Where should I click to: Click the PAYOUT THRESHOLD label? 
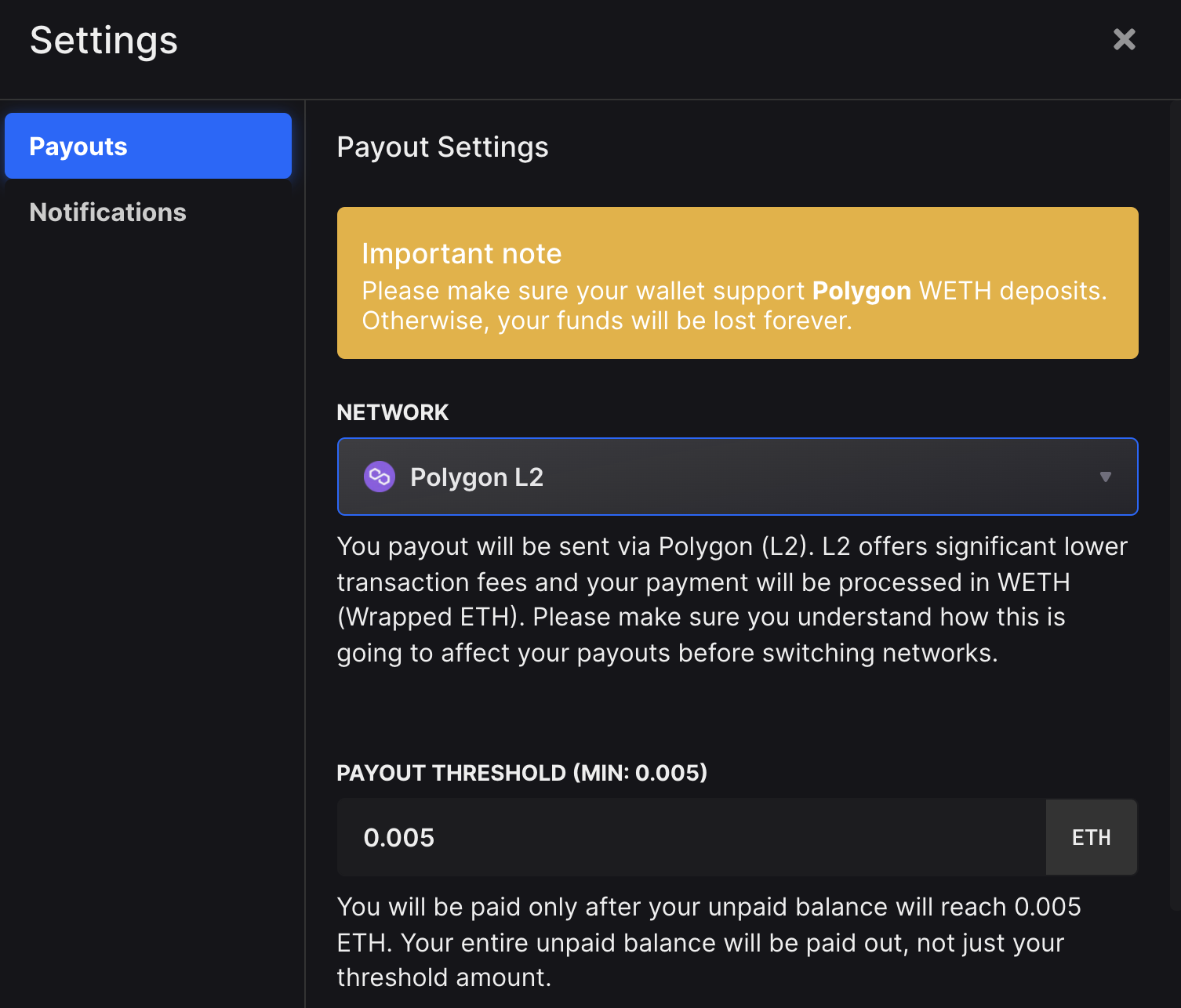tap(521, 773)
